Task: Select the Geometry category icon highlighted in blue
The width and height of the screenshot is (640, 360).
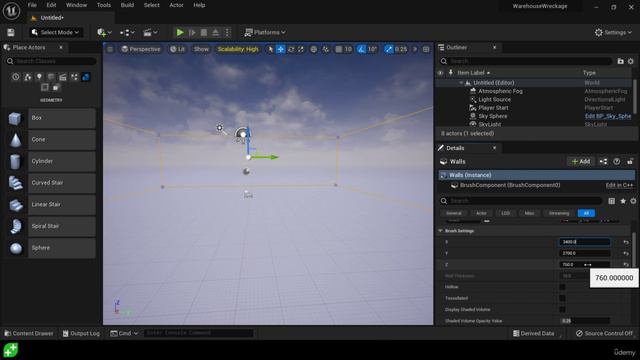Action: point(86,77)
